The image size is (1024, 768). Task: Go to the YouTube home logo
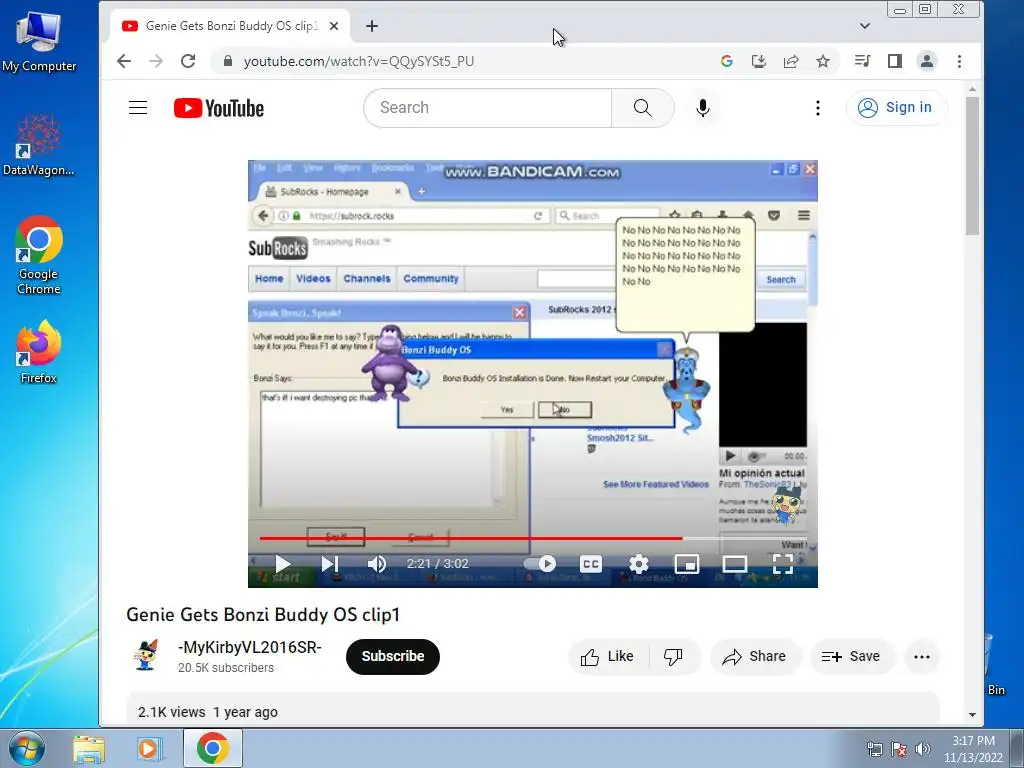[219, 108]
